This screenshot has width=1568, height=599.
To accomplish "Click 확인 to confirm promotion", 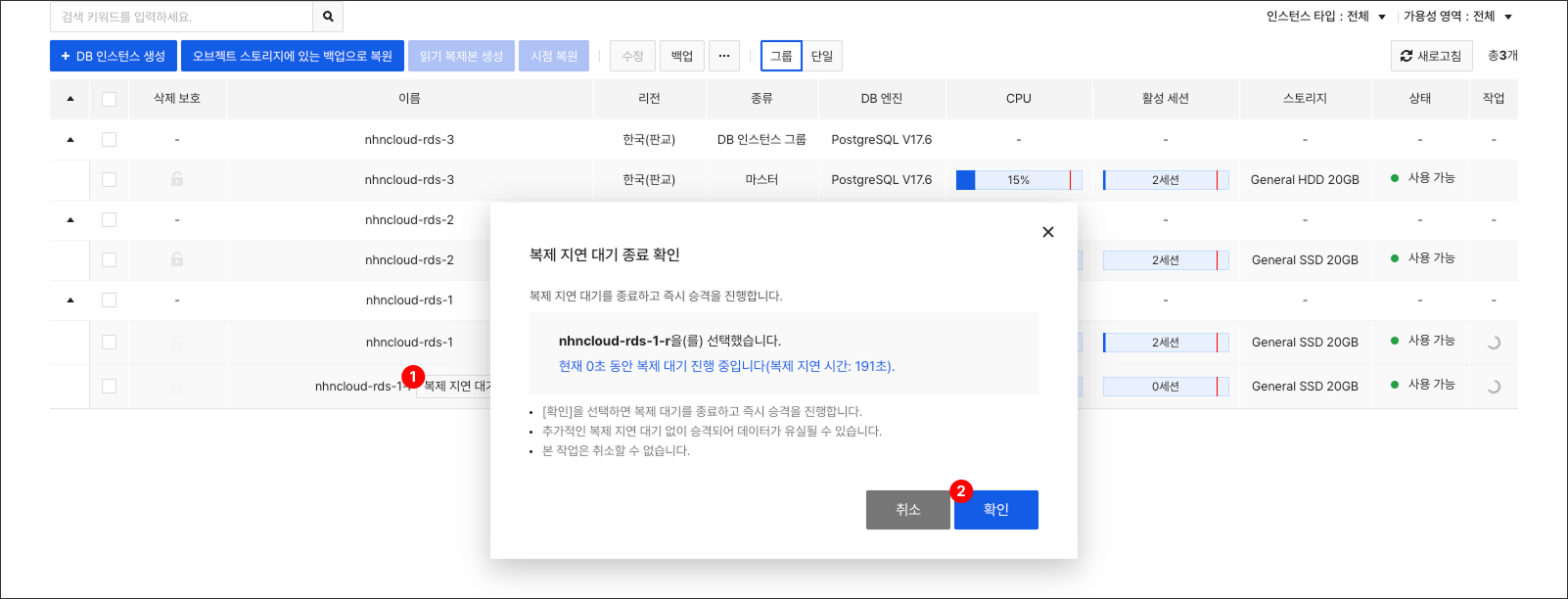I will tap(996, 510).
